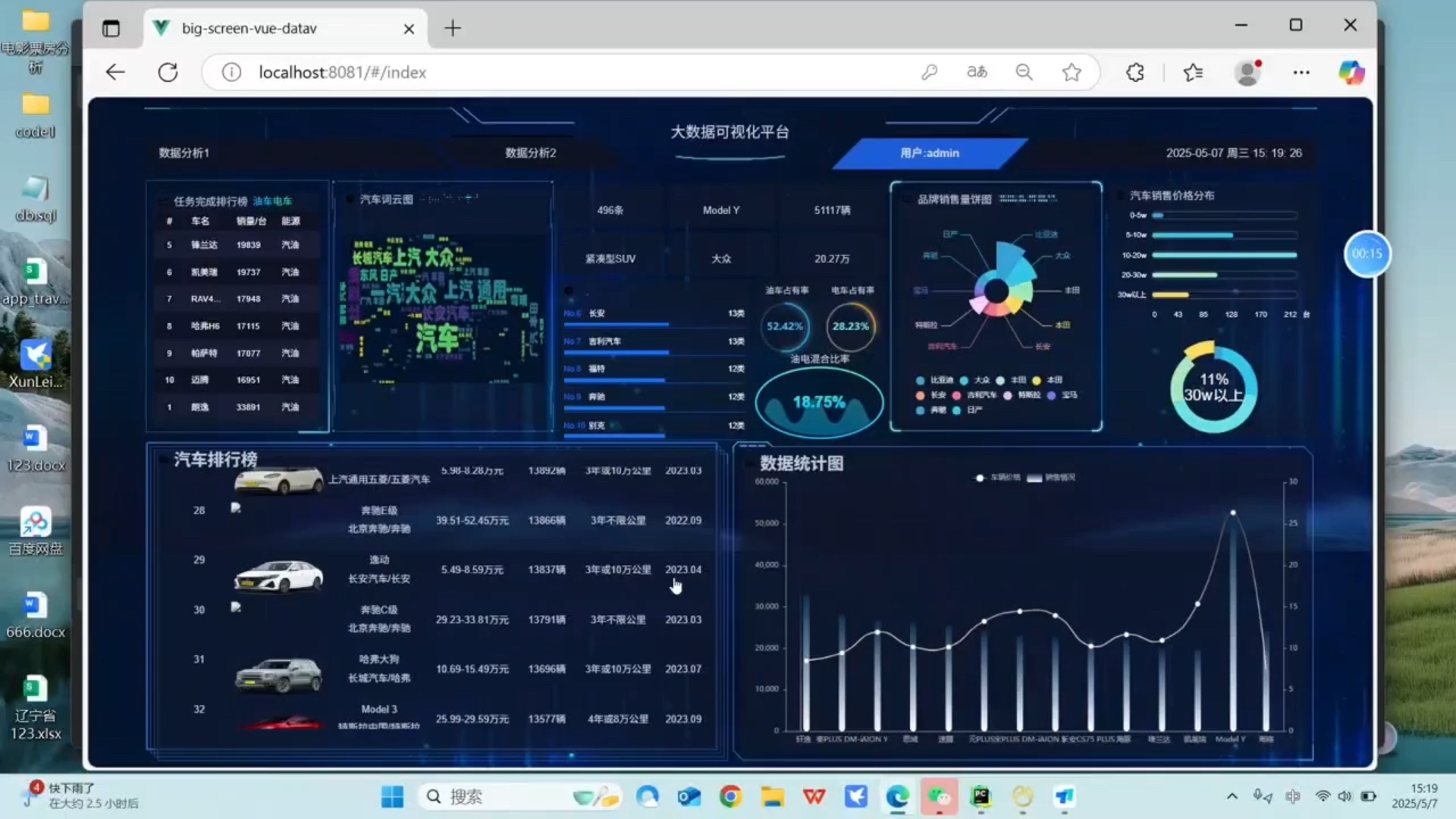Click the 哈弗大狗 car thumbnail
The height and width of the screenshot is (819, 1456).
click(278, 675)
